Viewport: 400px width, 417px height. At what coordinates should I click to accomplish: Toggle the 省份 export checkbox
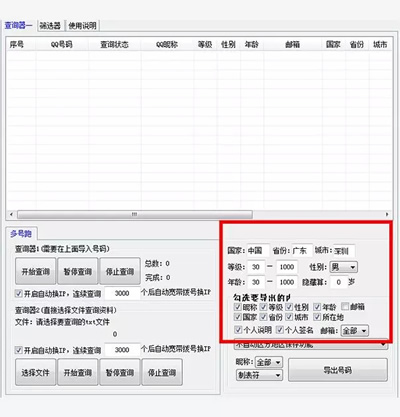(263, 317)
